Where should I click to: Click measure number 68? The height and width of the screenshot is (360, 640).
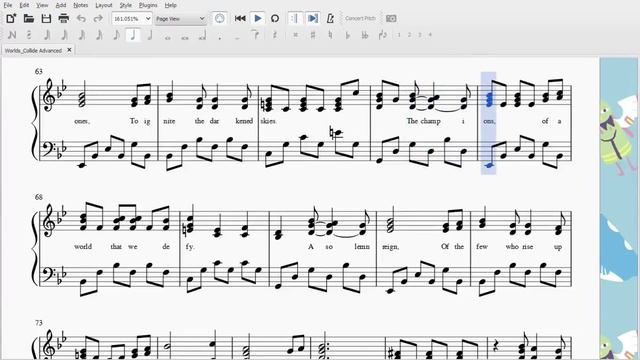tap(39, 197)
